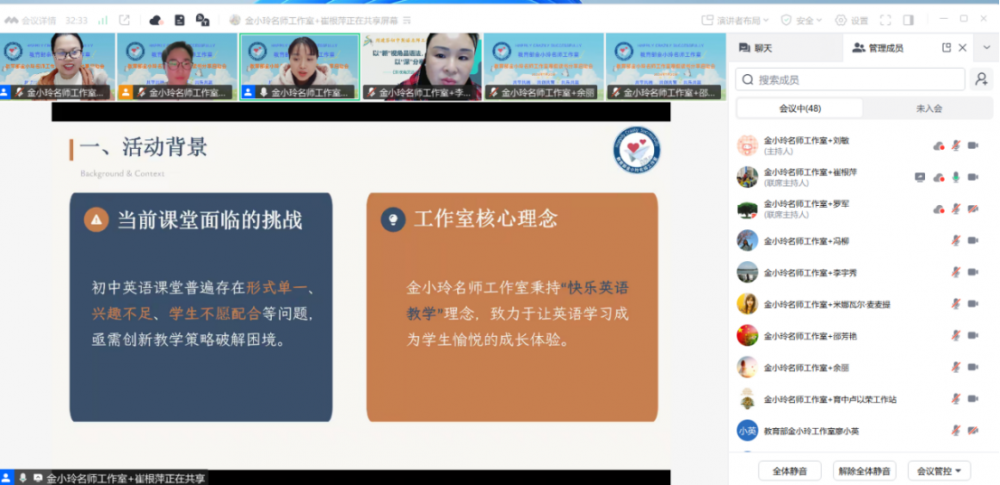Select the highlighted active speaker video thumbnail
Viewport: 1000px width, 485px height.
[300, 67]
